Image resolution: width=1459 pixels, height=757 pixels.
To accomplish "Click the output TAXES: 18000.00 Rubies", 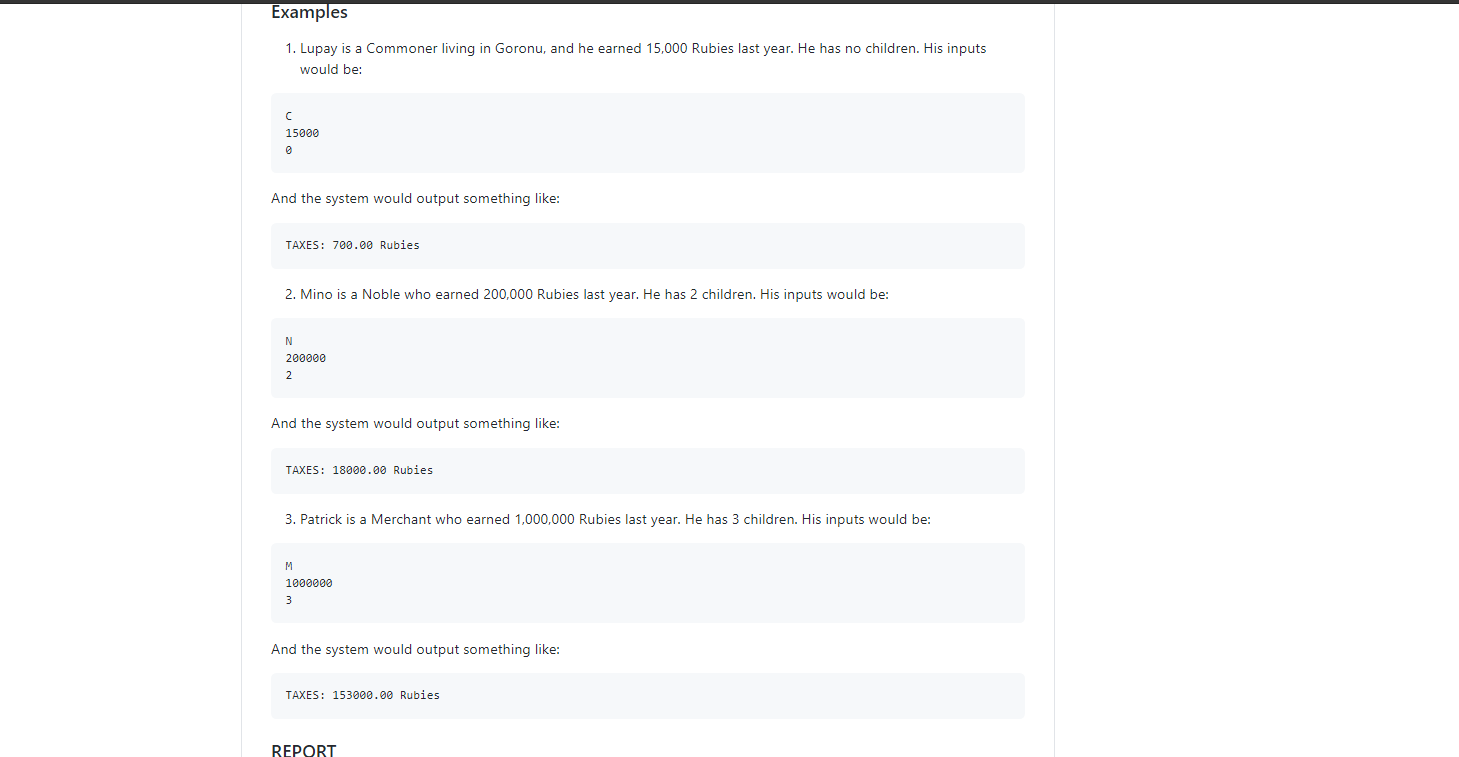I will [359, 470].
